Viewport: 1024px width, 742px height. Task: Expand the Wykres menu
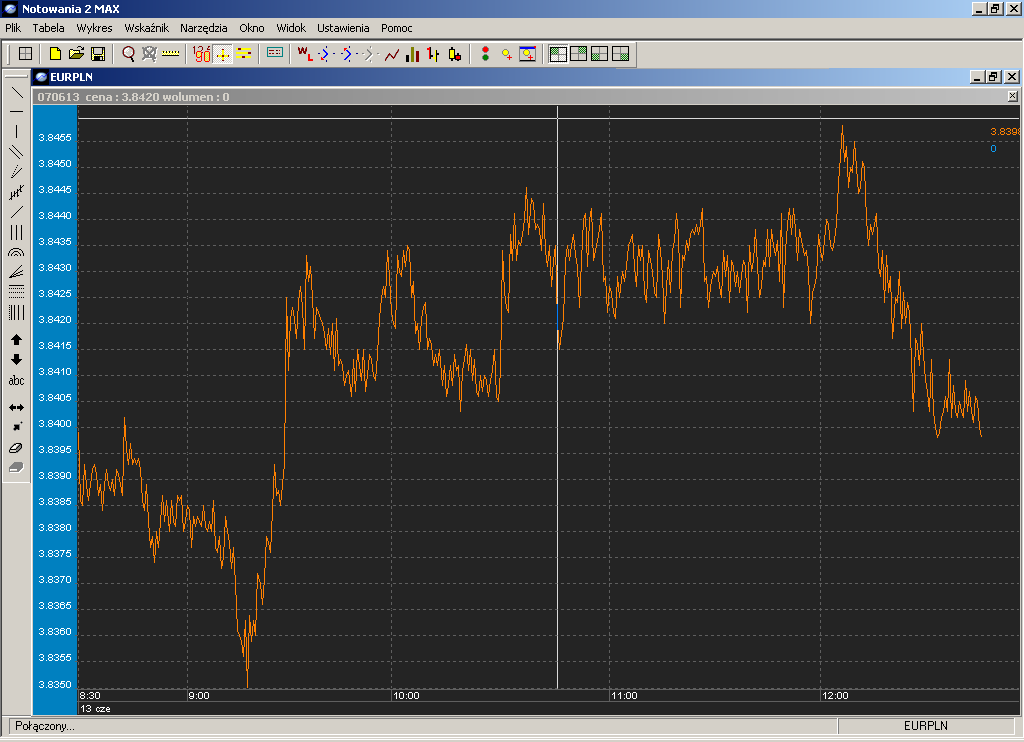(94, 28)
